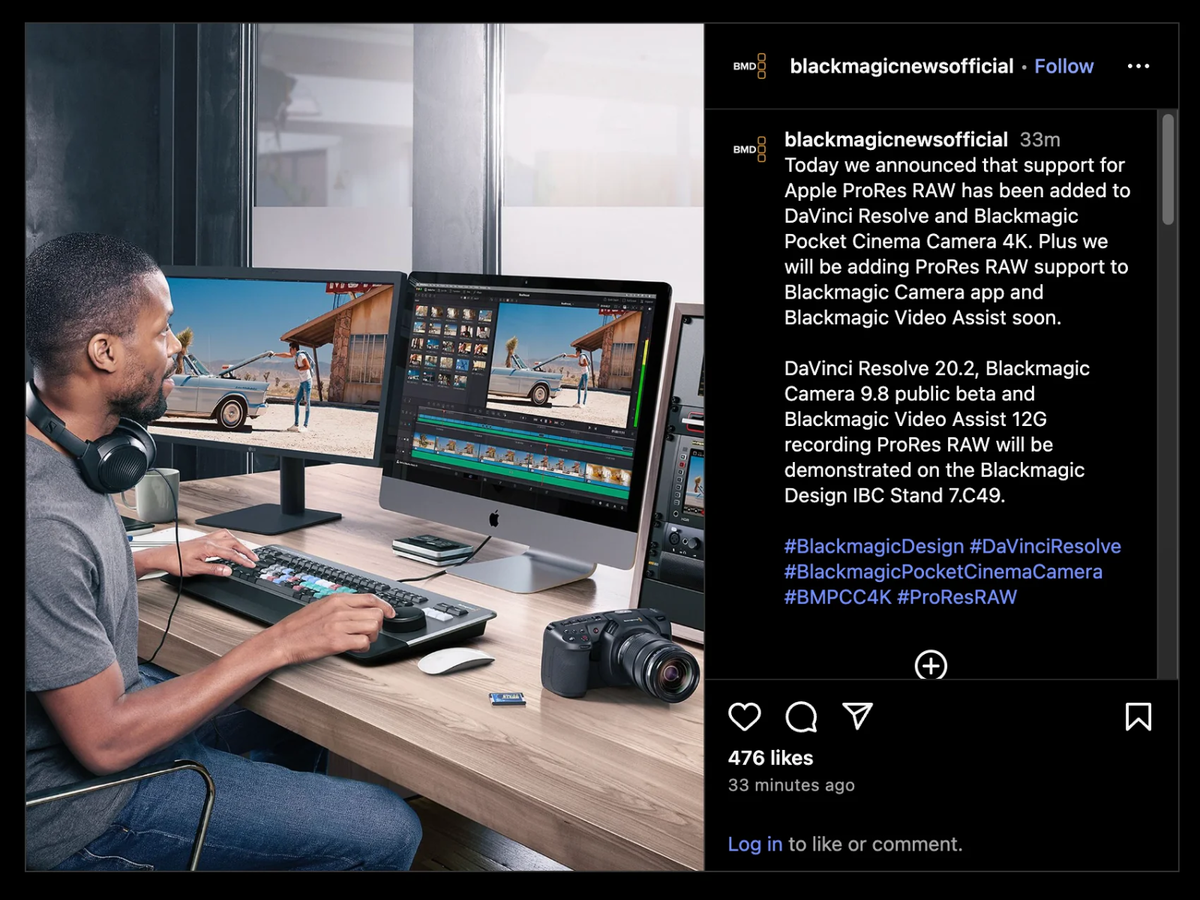Open the #DaVinciResolve hashtag
The width and height of the screenshot is (1200, 900).
pos(1045,546)
